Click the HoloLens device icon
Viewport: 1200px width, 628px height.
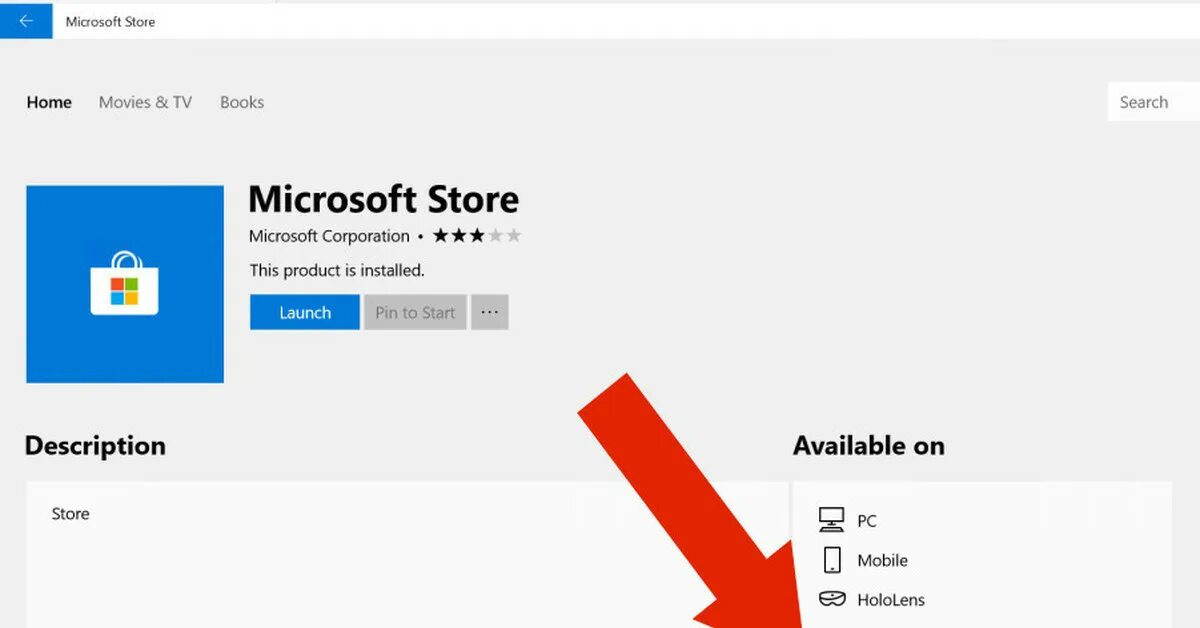coord(831,600)
